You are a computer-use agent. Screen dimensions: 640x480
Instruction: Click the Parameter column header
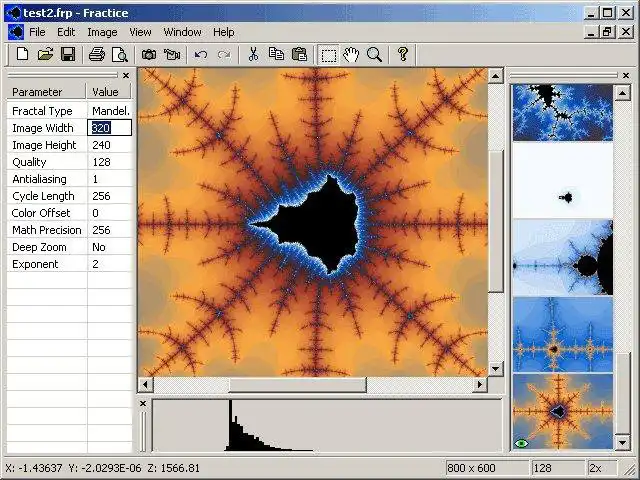coord(46,92)
